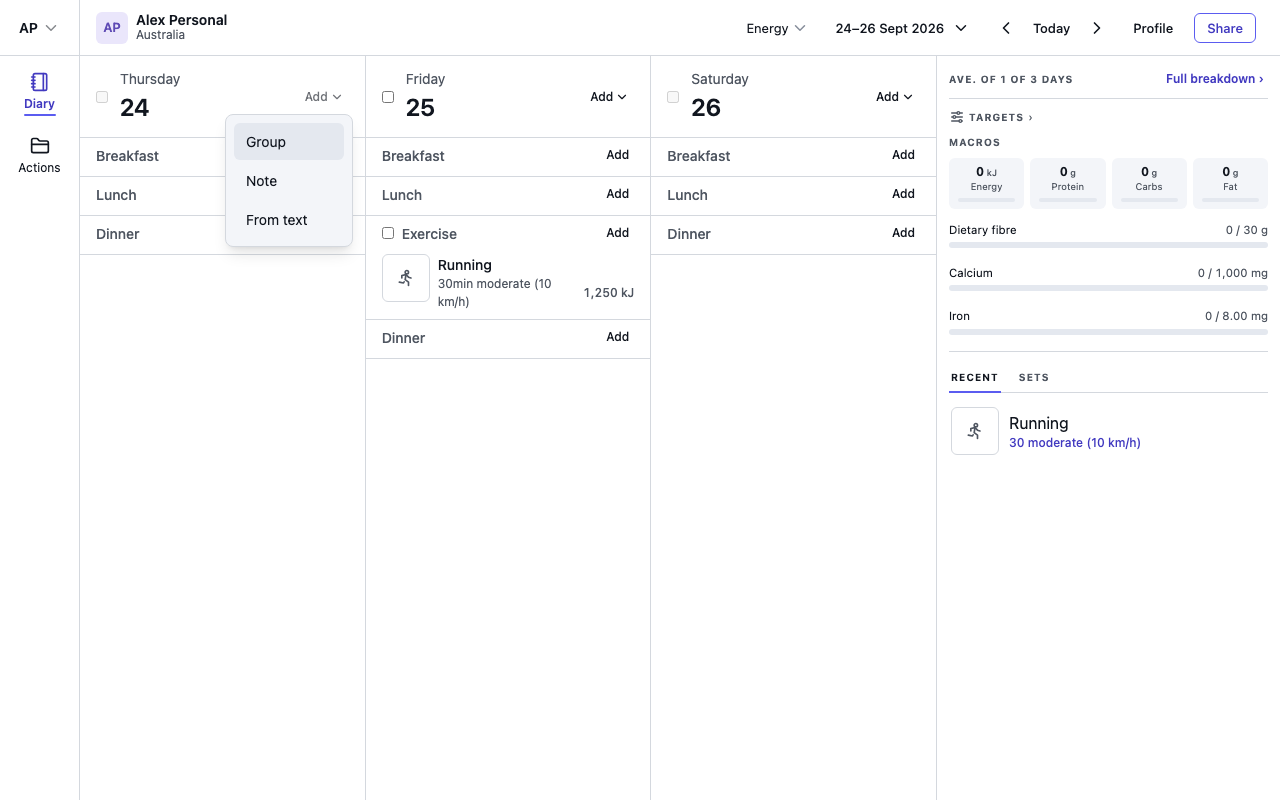Go to the next date range arrow

point(1097,28)
